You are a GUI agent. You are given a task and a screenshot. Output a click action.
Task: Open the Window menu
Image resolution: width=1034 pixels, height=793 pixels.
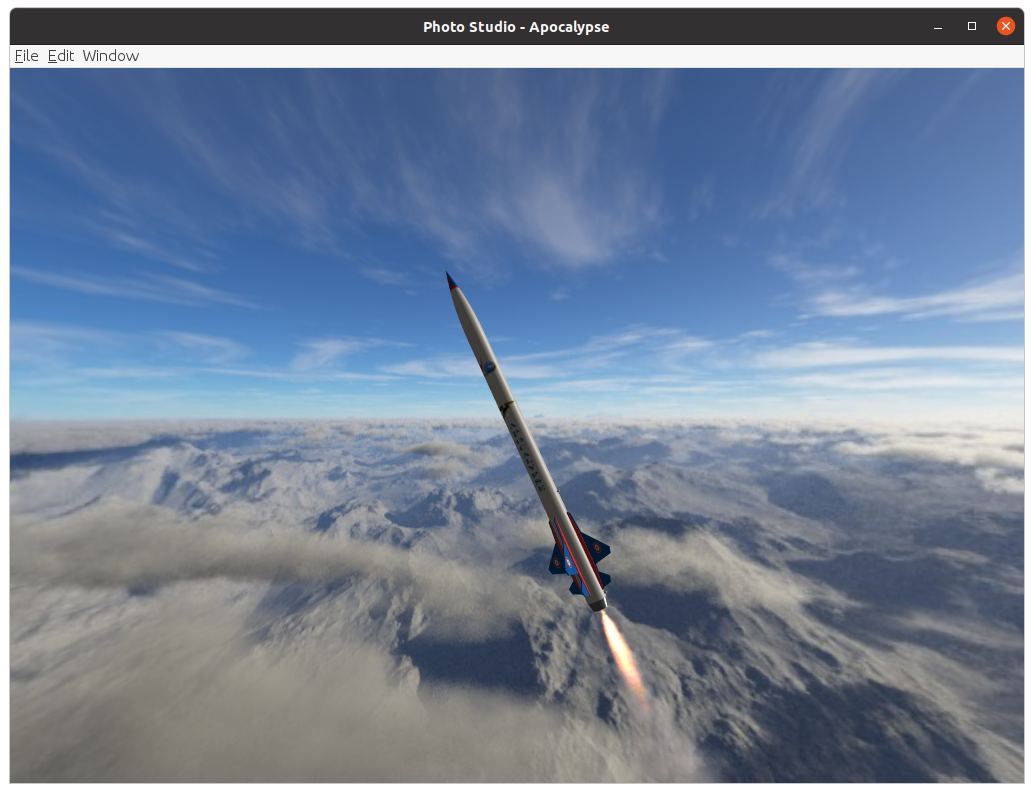tap(110, 56)
